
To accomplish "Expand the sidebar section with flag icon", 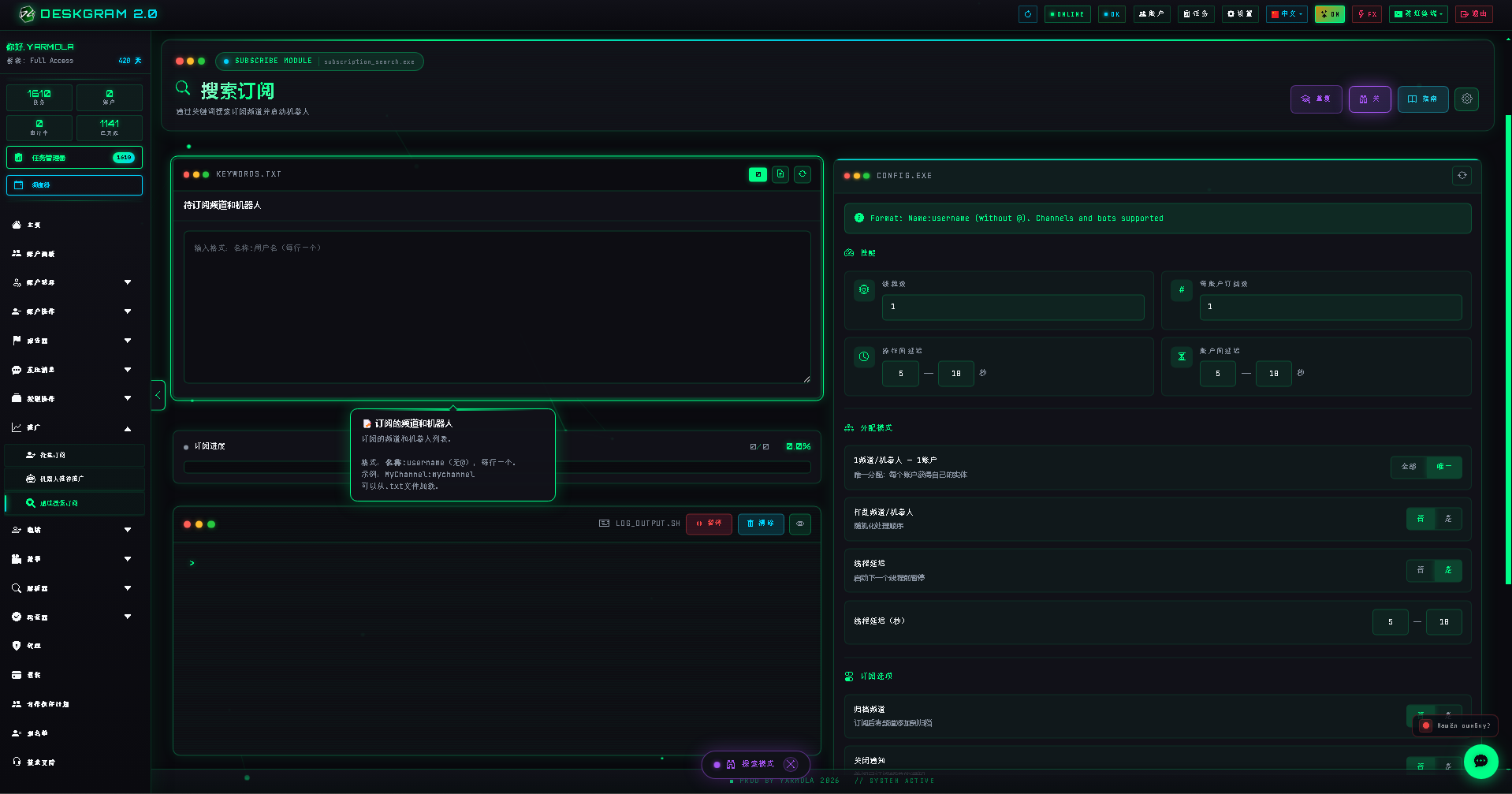I will tap(75, 341).
